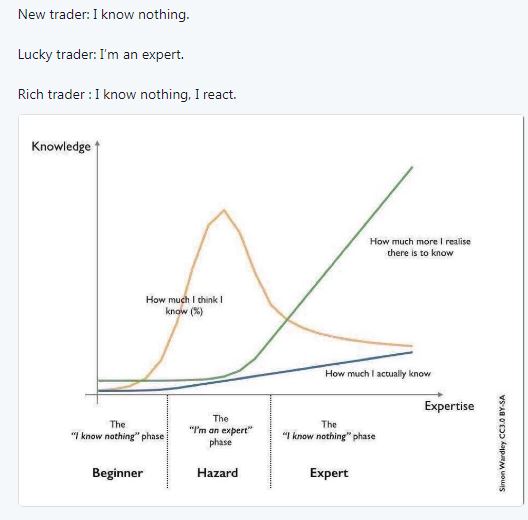
Task: Click the Simon Wardley CC3.0 BY-SA credit
Action: point(502,443)
